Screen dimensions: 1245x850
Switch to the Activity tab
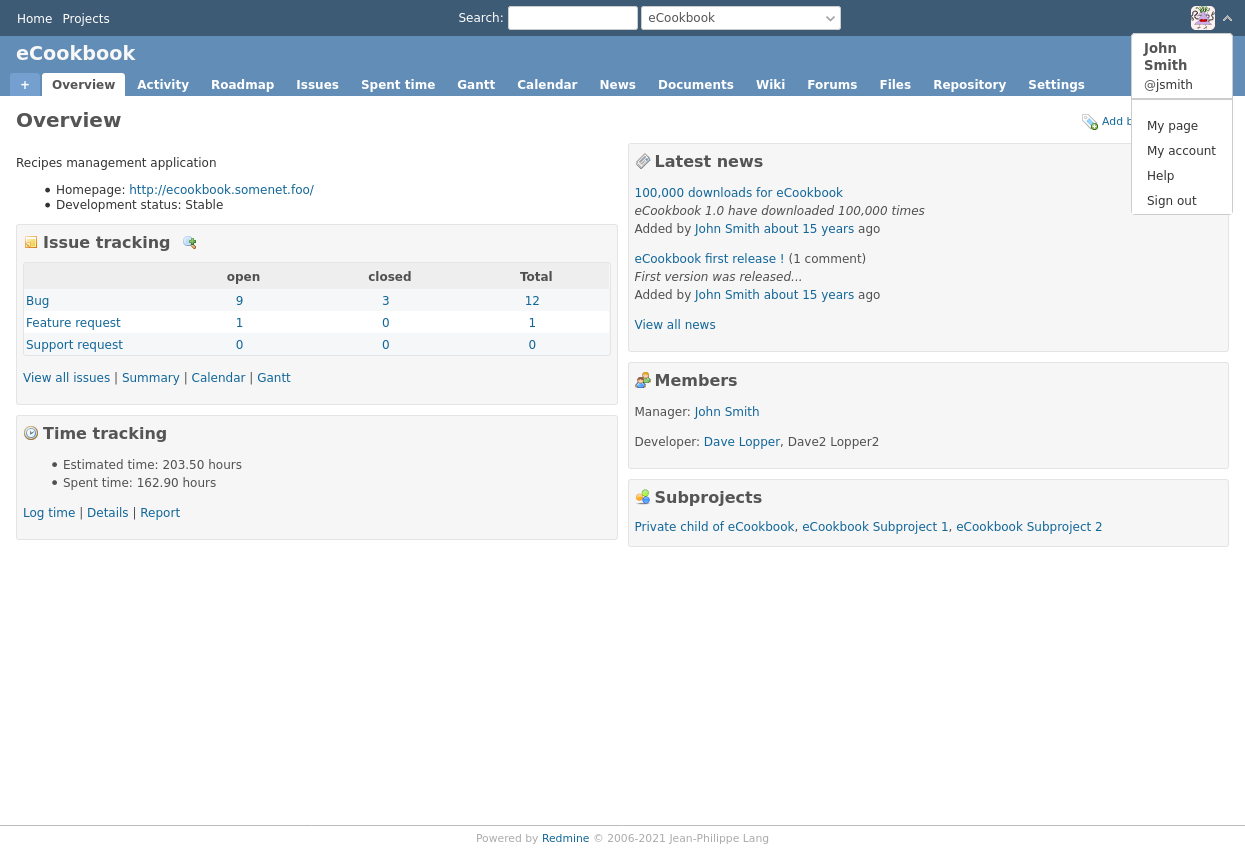click(163, 85)
